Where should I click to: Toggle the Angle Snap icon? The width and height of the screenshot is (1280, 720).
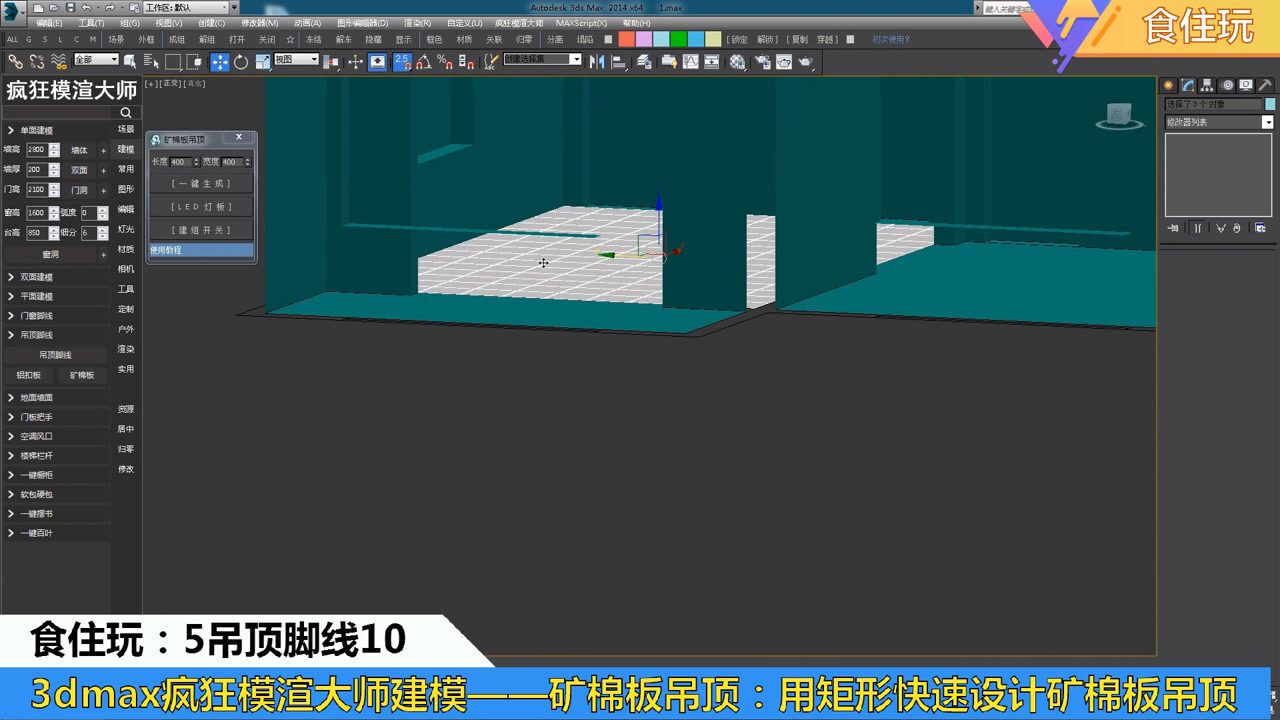(x=424, y=61)
